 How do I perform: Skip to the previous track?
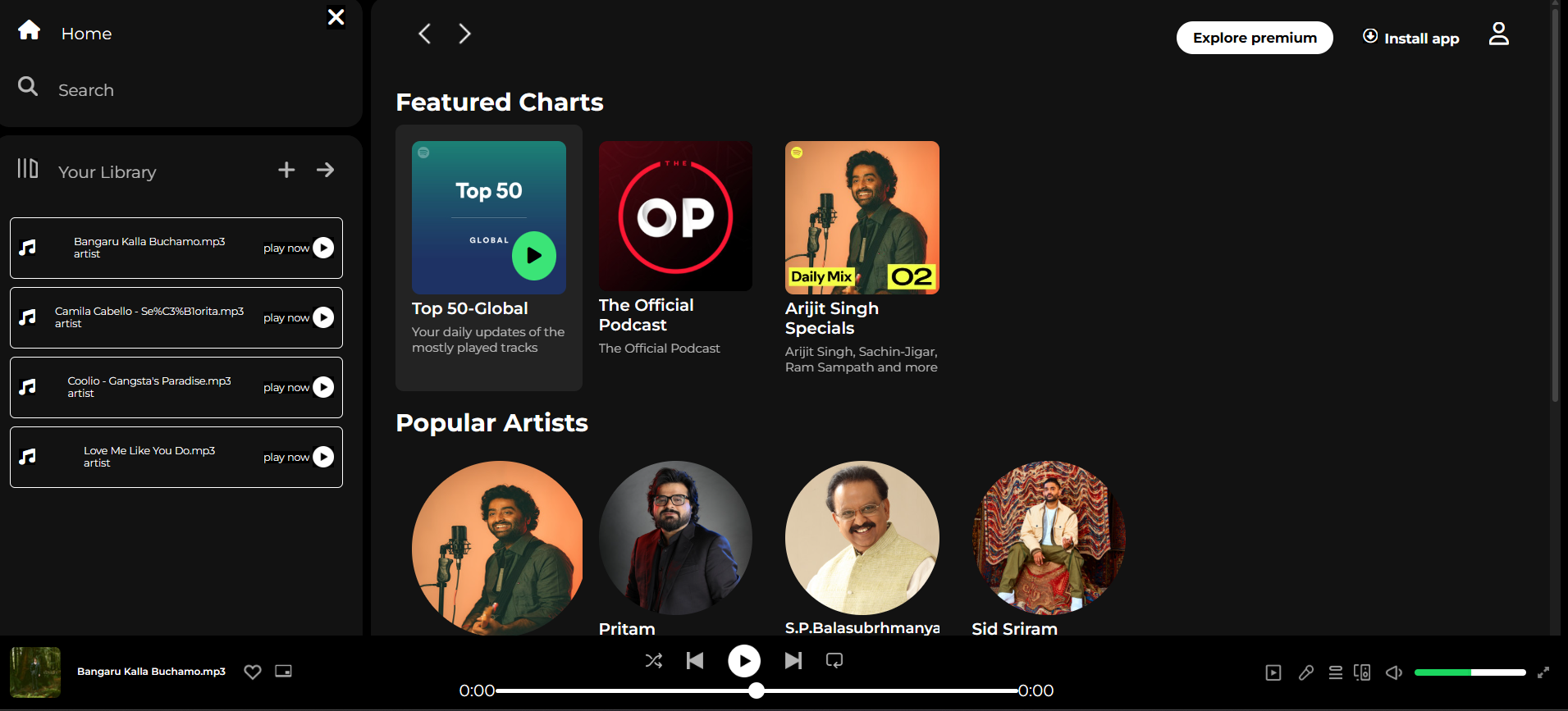[x=695, y=660]
